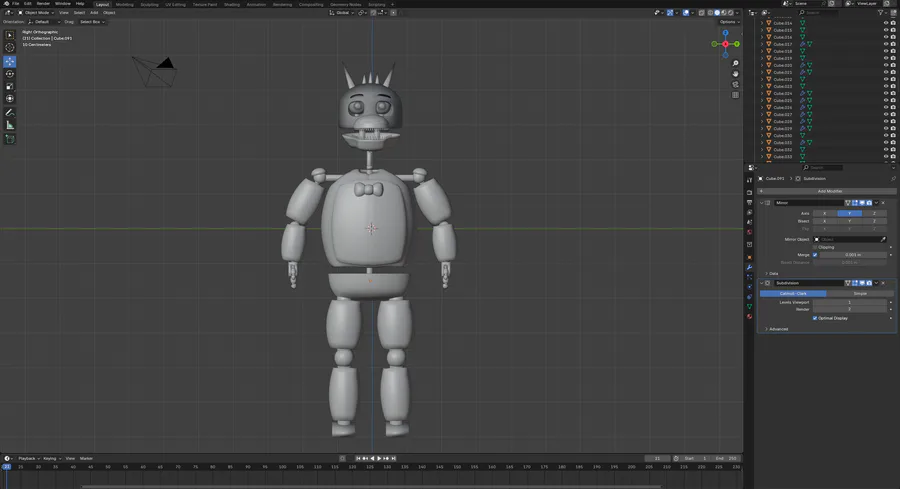This screenshot has height=489, width=900.
Task: Expand the Data section of Mirror modifier
Action: tap(766, 274)
